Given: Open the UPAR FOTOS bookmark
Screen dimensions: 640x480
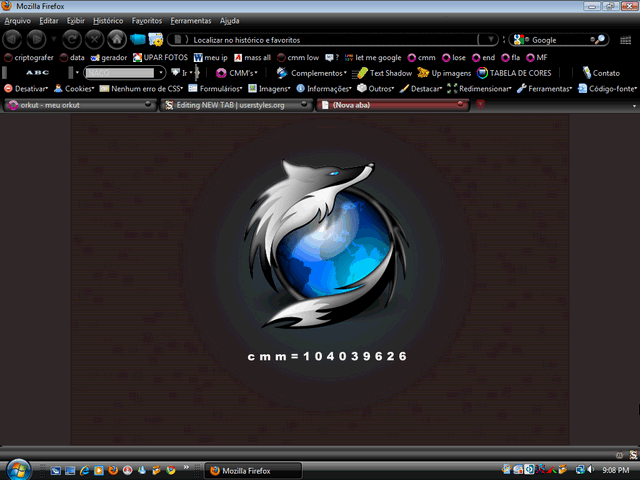Looking at the screenshot, I should click(x=160, y=58).
